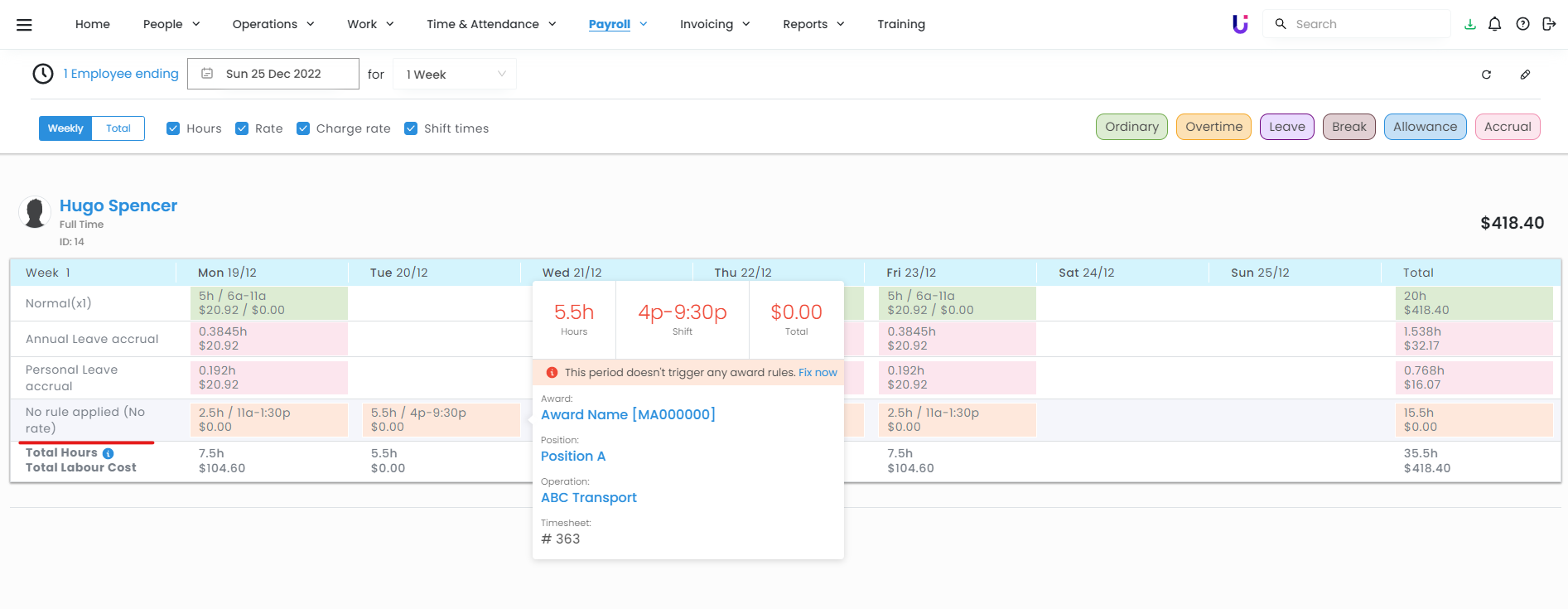1568x609 pixels.
Task: Open the help question mark icon
Action: pyautogui.click(x=1522, y=24)
